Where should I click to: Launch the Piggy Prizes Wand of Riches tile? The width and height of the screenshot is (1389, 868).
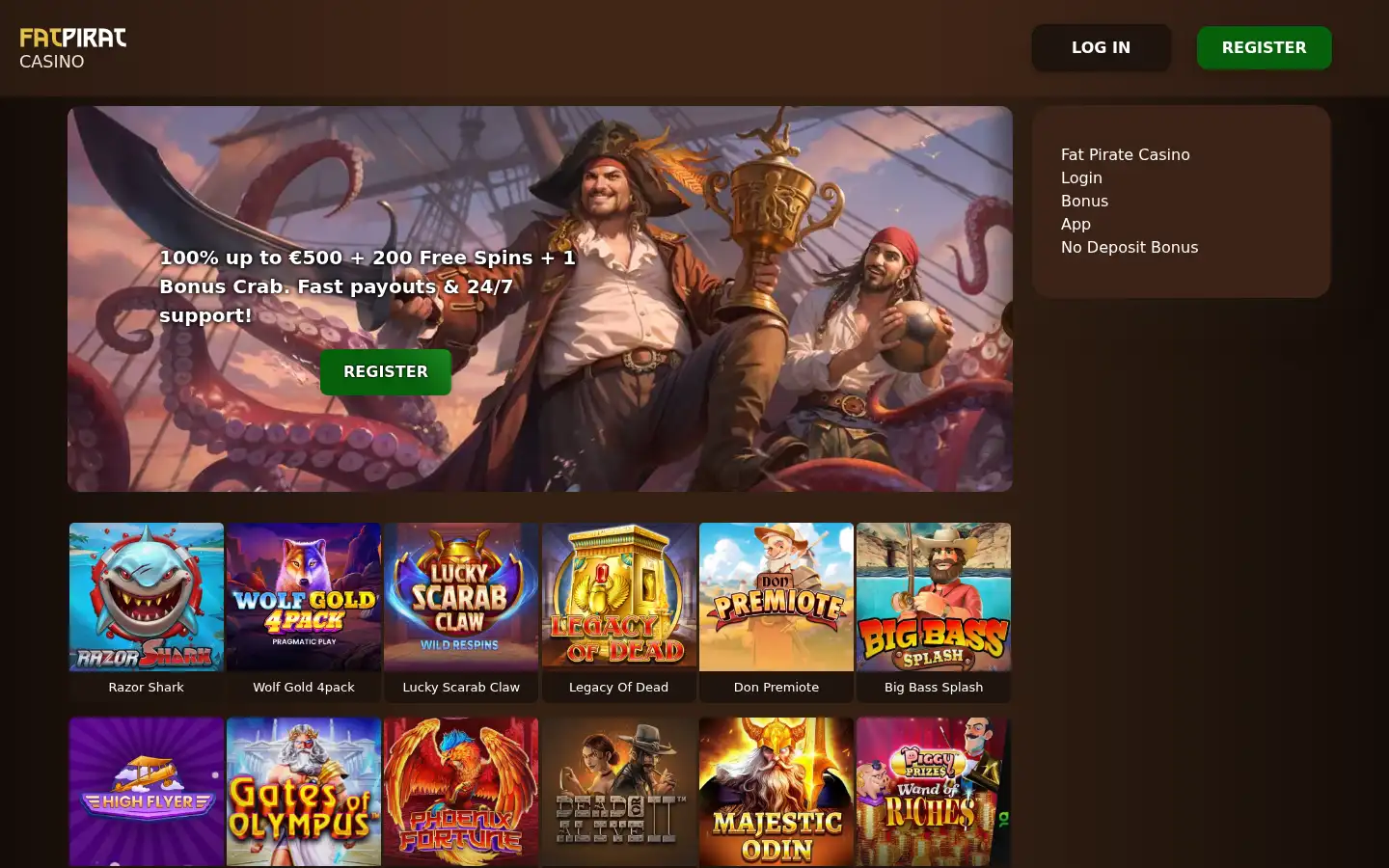pos(934,792)
